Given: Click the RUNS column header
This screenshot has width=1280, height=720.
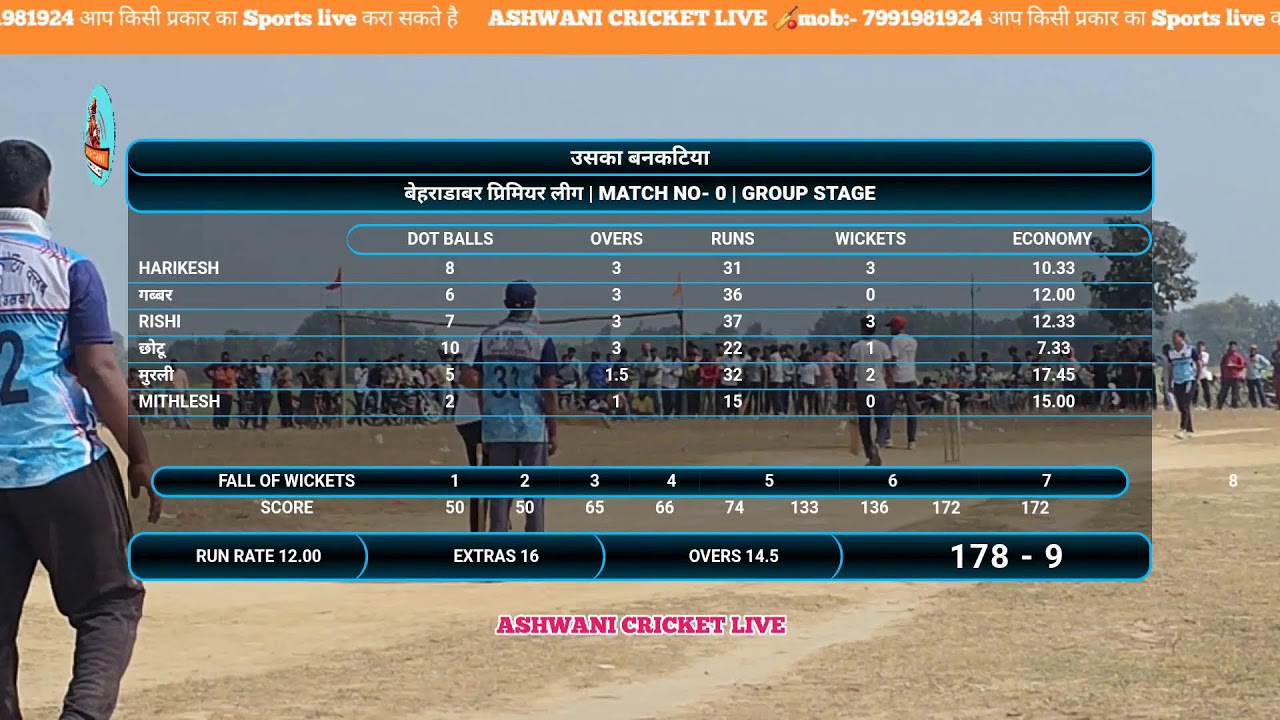Looking at the screenshot, I should pyautogui.click(x=733, y=239).
